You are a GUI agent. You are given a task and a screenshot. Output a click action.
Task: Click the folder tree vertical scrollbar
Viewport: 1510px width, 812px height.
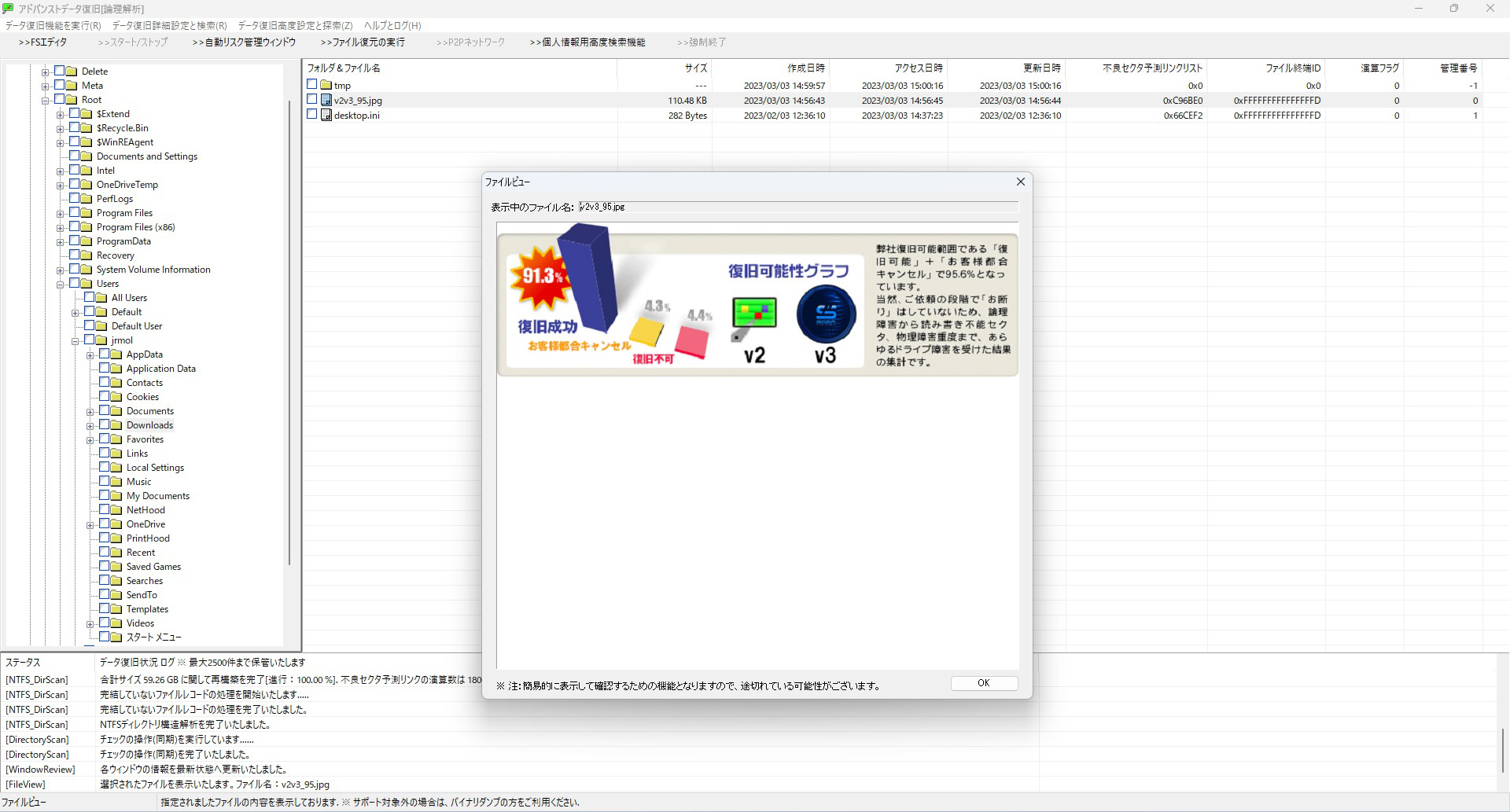[x=289, y=330]
